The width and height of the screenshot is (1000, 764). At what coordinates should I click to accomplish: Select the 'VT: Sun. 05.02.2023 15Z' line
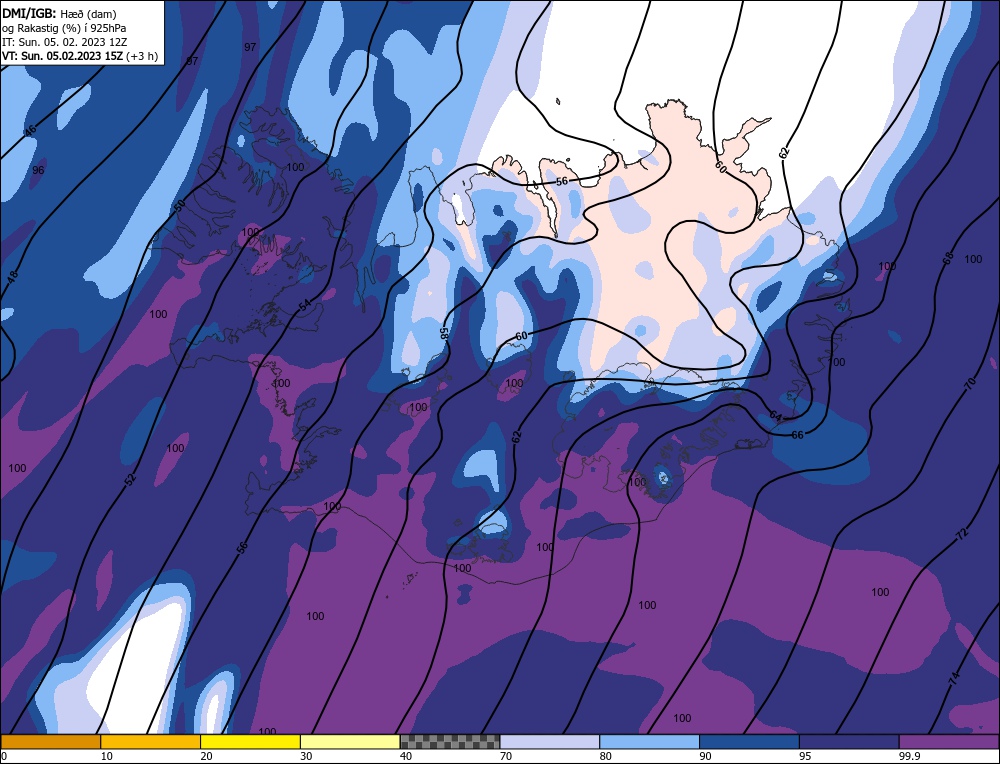tap(63, 56)
